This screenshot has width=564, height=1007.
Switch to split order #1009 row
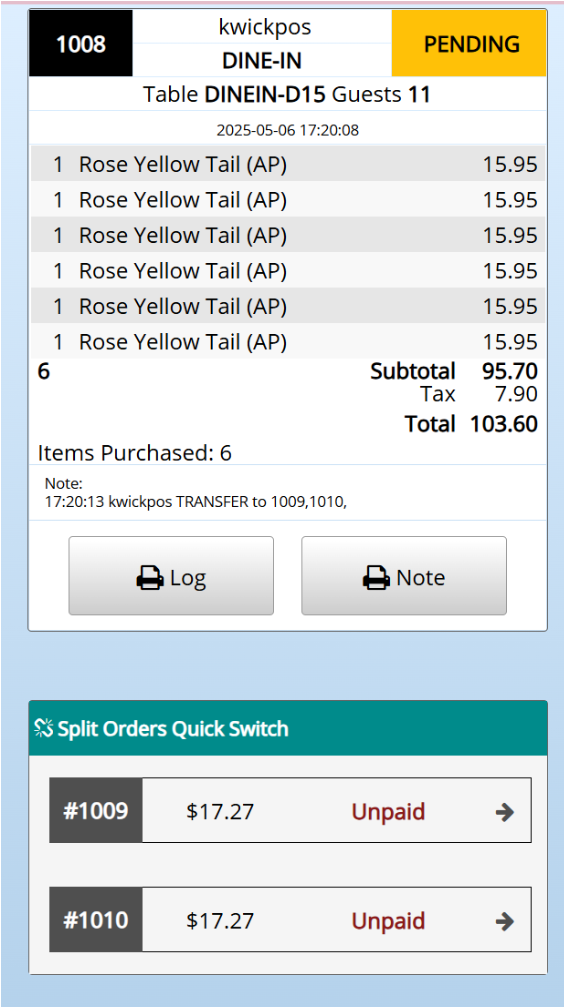point(290,810)
